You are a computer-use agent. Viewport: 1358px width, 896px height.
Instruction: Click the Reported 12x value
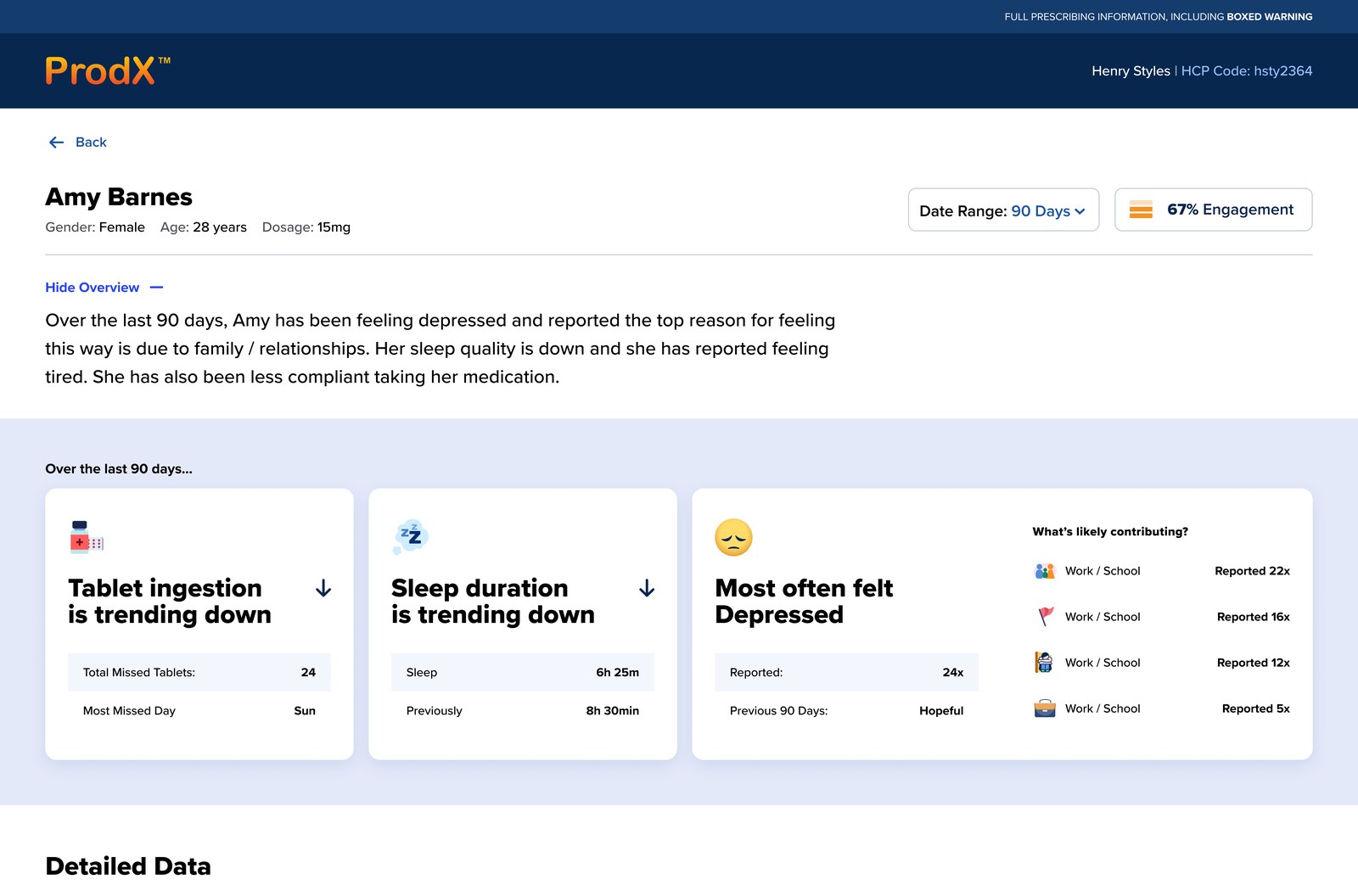(1253, 663)
